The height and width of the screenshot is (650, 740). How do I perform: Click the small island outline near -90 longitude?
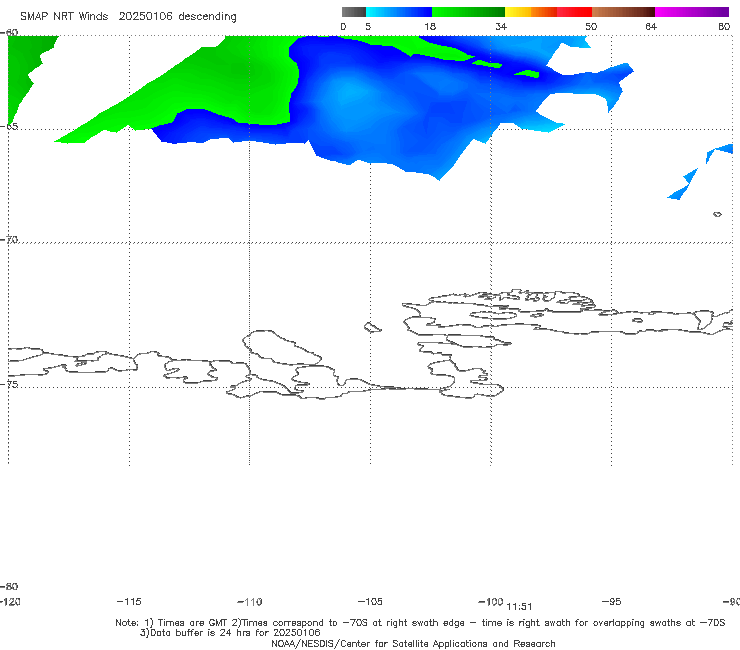pos(717,214)
